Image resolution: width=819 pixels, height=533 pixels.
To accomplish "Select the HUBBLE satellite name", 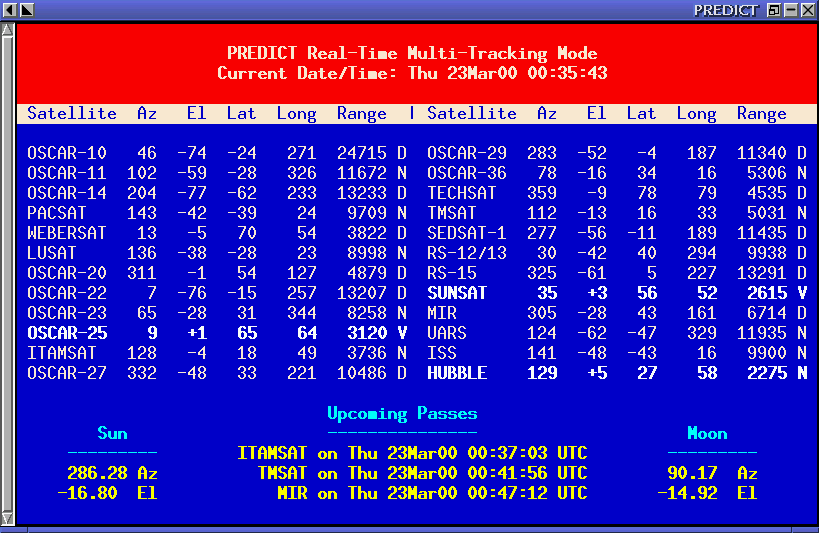I will pyautogui.click(x=457, y=373).
